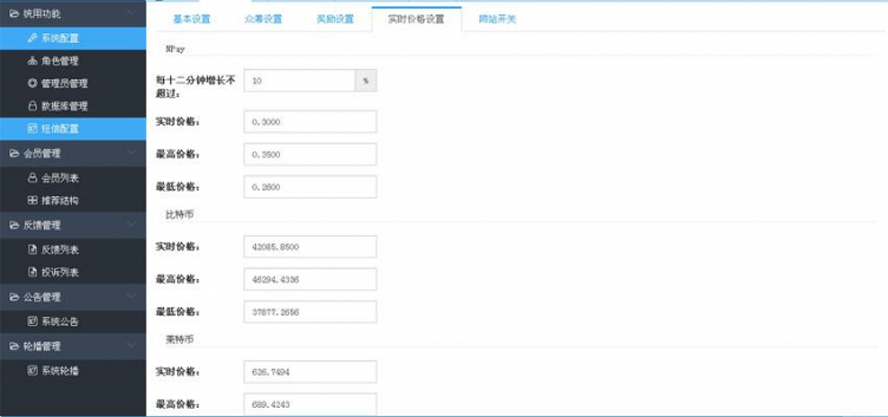Switch to the 基本设置 tab

coord(191,19)
